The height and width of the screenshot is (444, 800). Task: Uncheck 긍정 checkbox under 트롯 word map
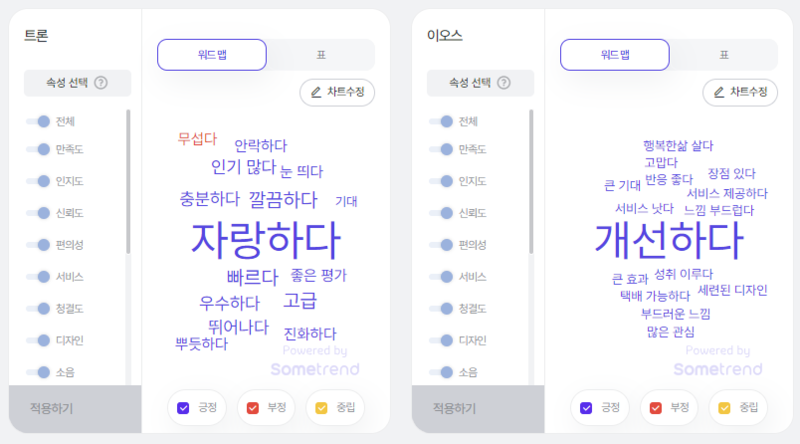pos(183,408)
